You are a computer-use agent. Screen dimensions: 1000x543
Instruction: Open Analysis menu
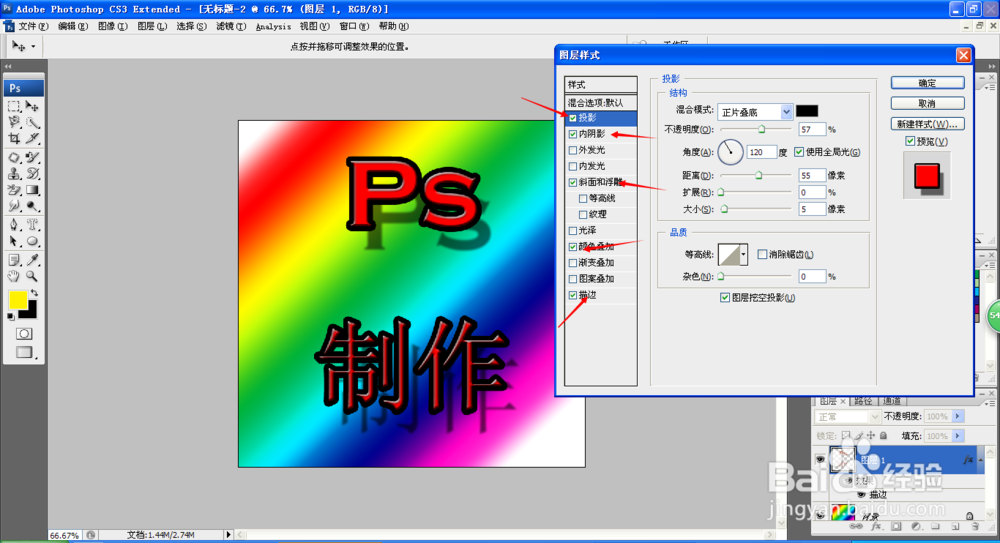273,26
